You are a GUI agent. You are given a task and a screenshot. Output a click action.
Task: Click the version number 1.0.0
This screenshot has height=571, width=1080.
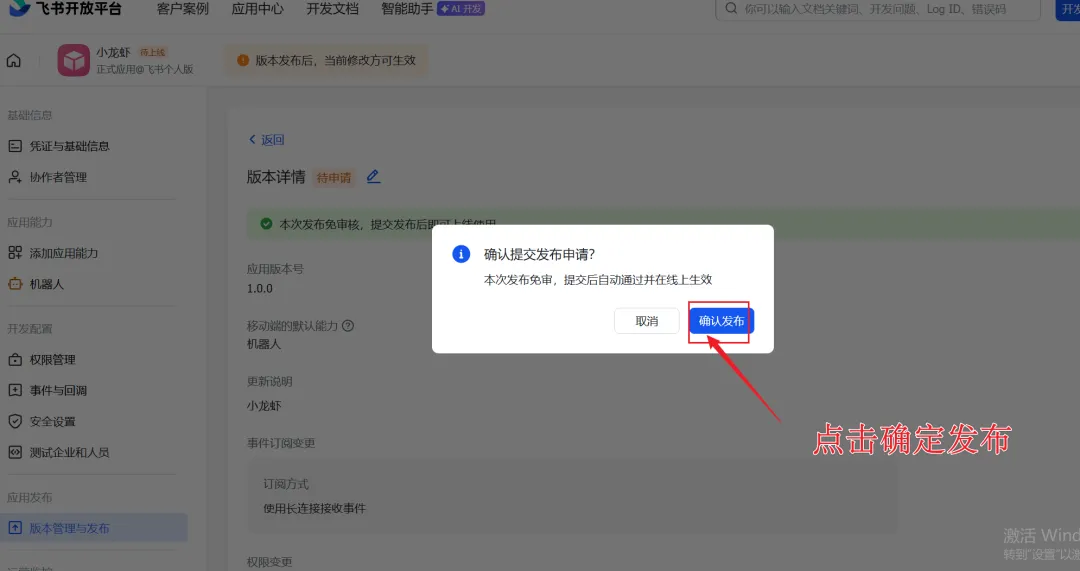[x=260, y=289]
